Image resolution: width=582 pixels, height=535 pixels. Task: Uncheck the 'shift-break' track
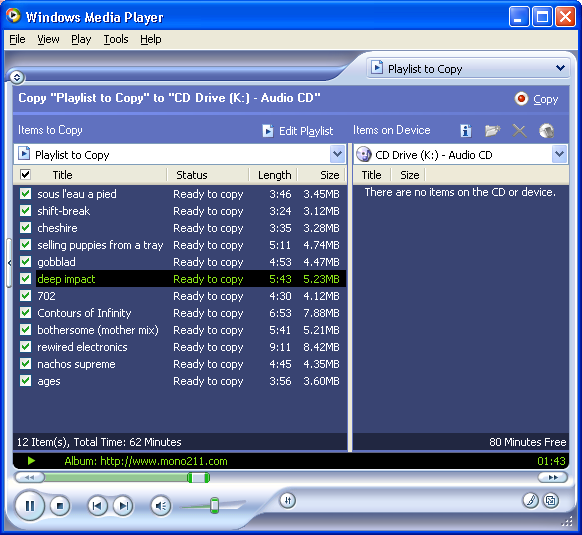point(25,211)
